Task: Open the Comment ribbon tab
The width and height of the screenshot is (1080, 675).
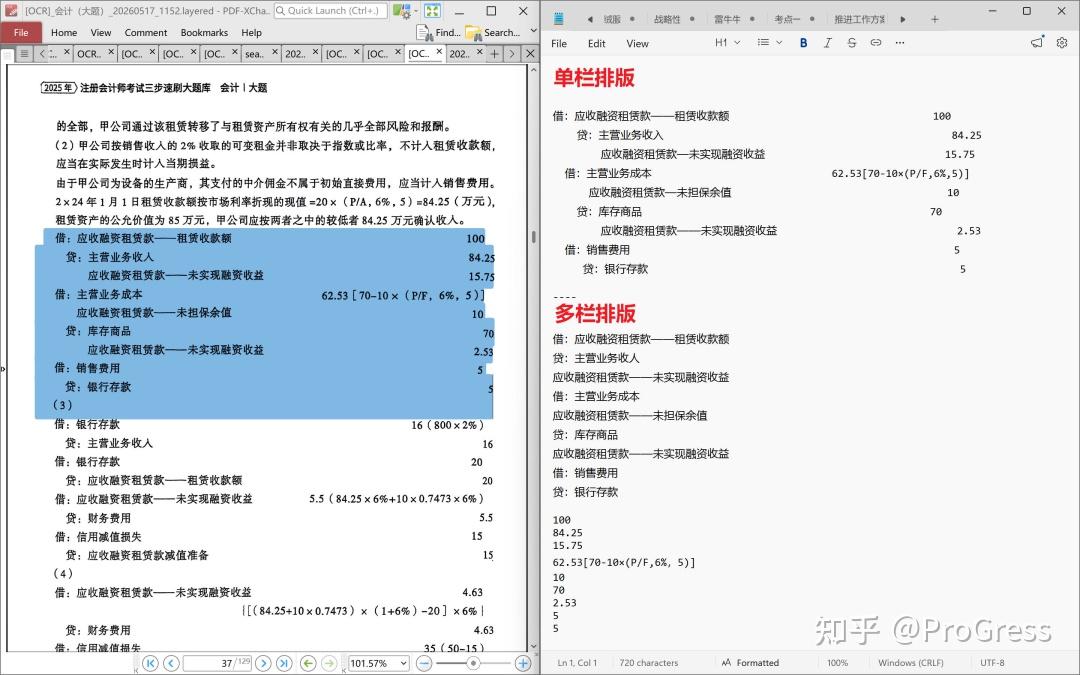Action: (x=146, y=32)
